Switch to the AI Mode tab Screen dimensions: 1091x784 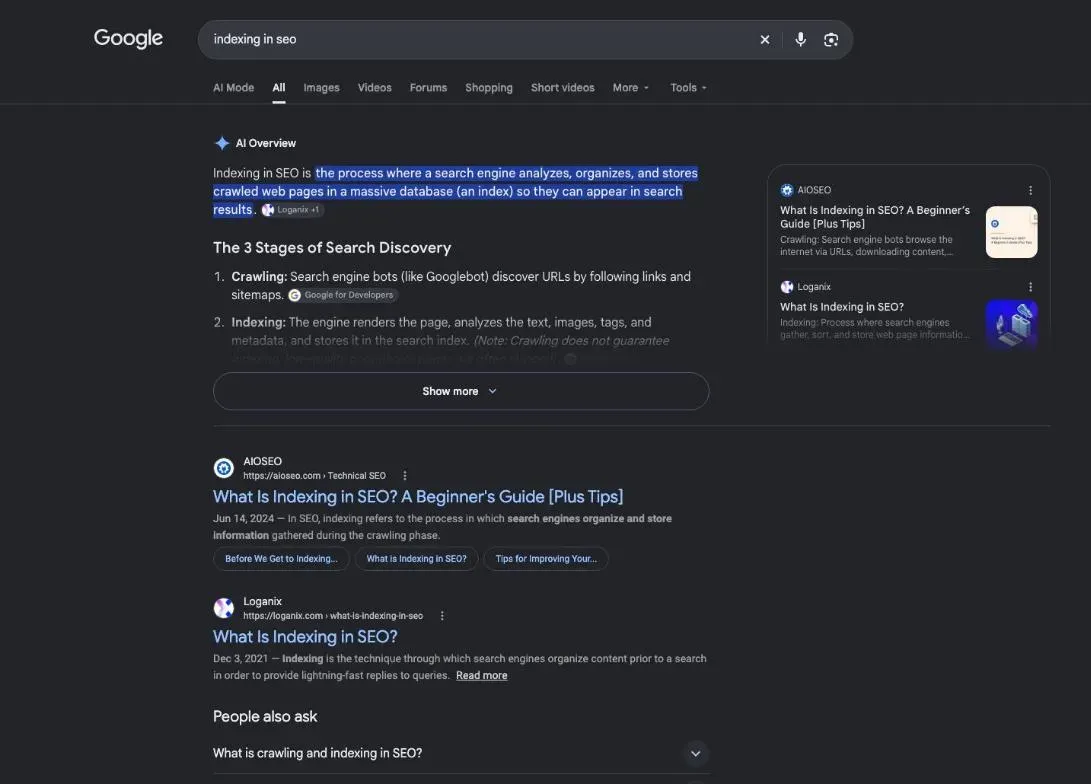(x=233, y=88)
